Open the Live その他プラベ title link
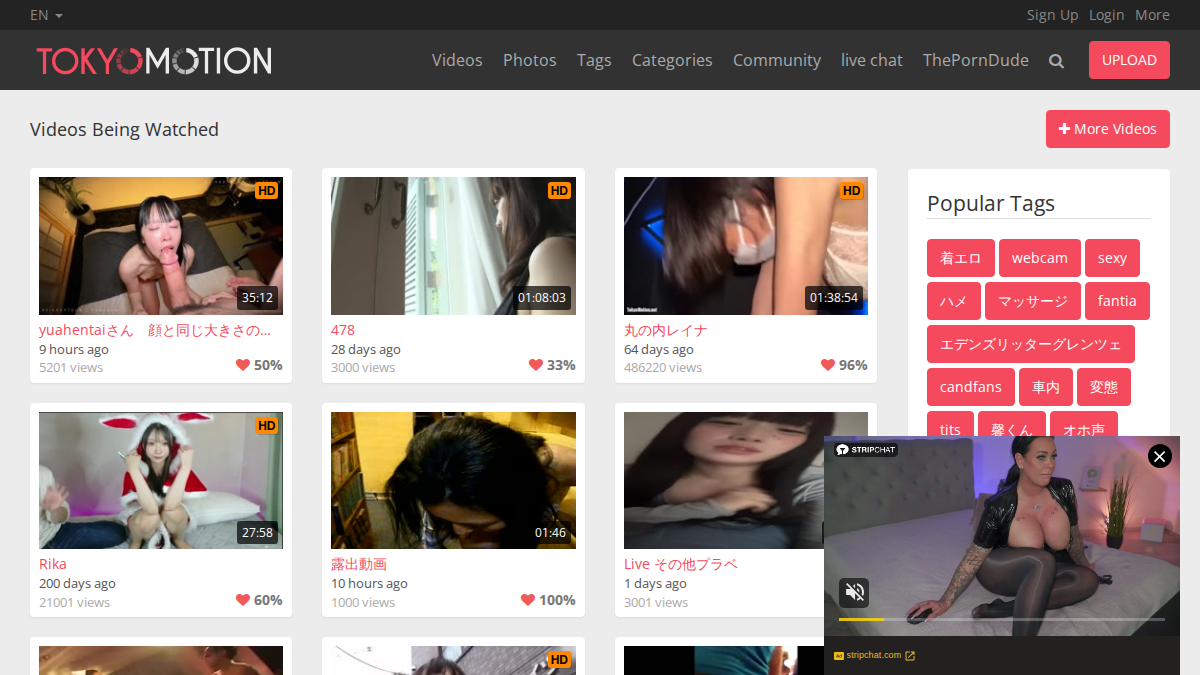Image resolution: width=1200 pixels, height=675 pixels. (681, 564)
